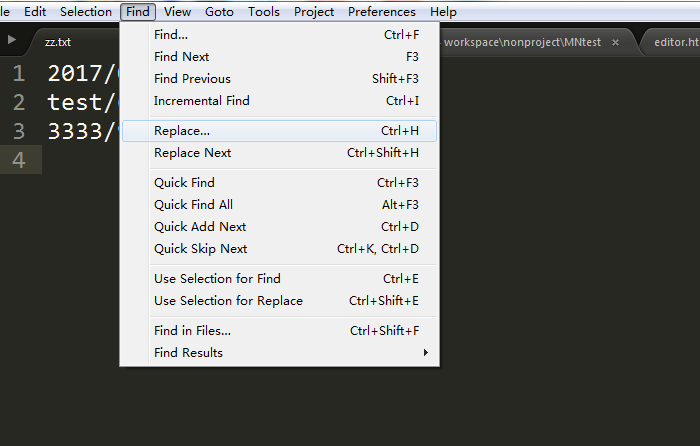700x446 pixels.
Task: Open the Edit menu
Action: (x=35, y=12)
